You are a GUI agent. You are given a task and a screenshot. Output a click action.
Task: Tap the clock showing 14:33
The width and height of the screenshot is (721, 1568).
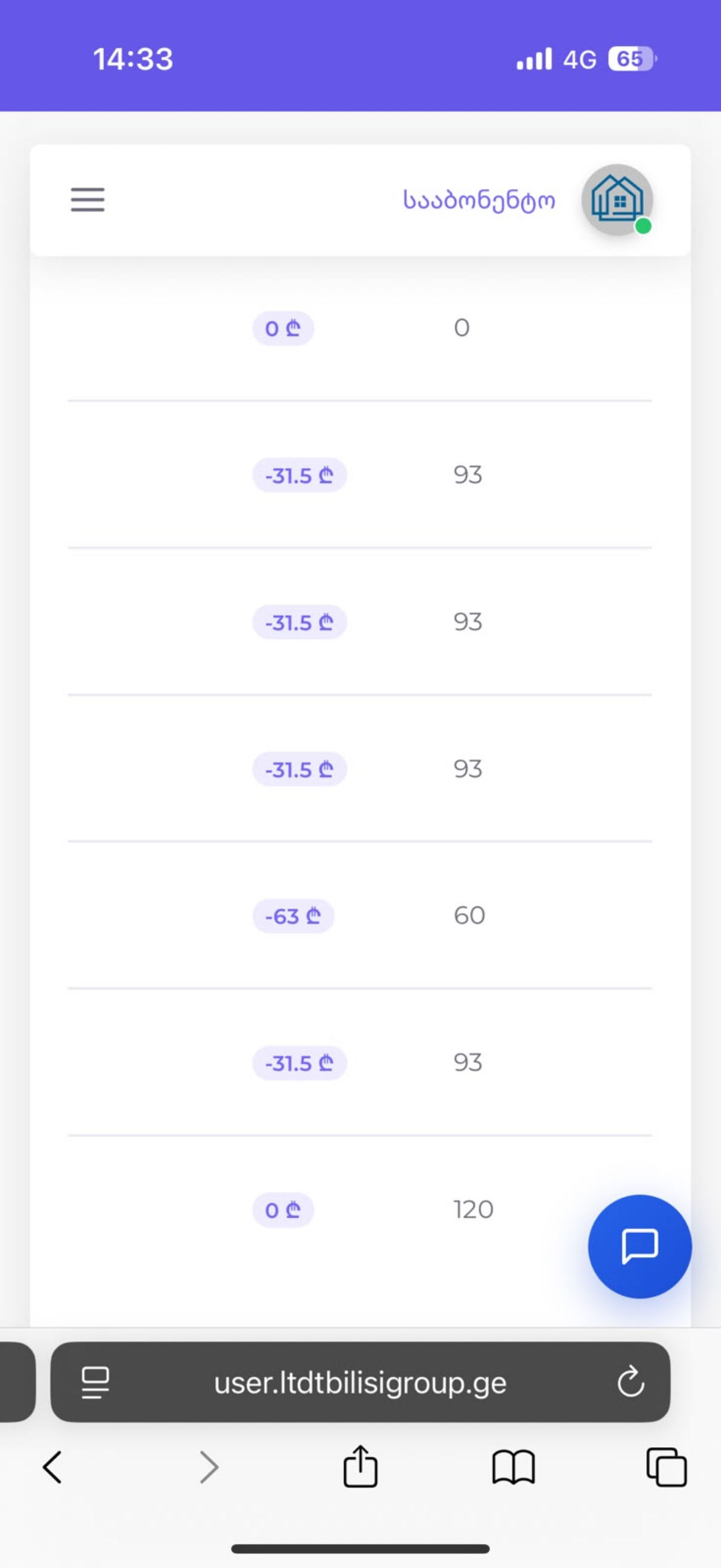[133, 59]
